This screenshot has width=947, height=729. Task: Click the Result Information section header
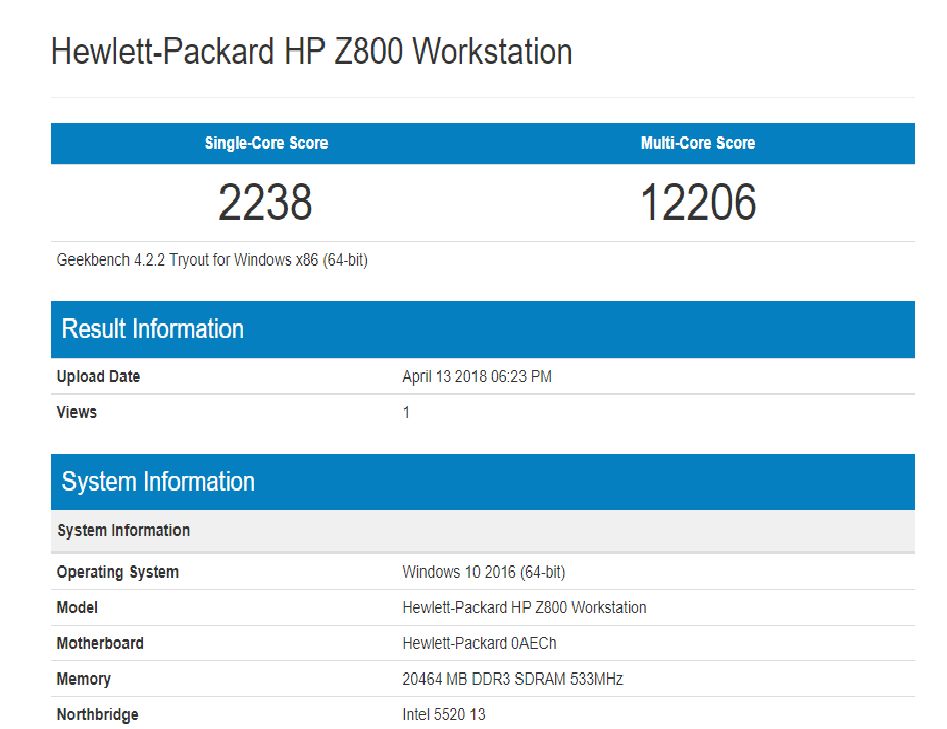click(x=153, y=329)
